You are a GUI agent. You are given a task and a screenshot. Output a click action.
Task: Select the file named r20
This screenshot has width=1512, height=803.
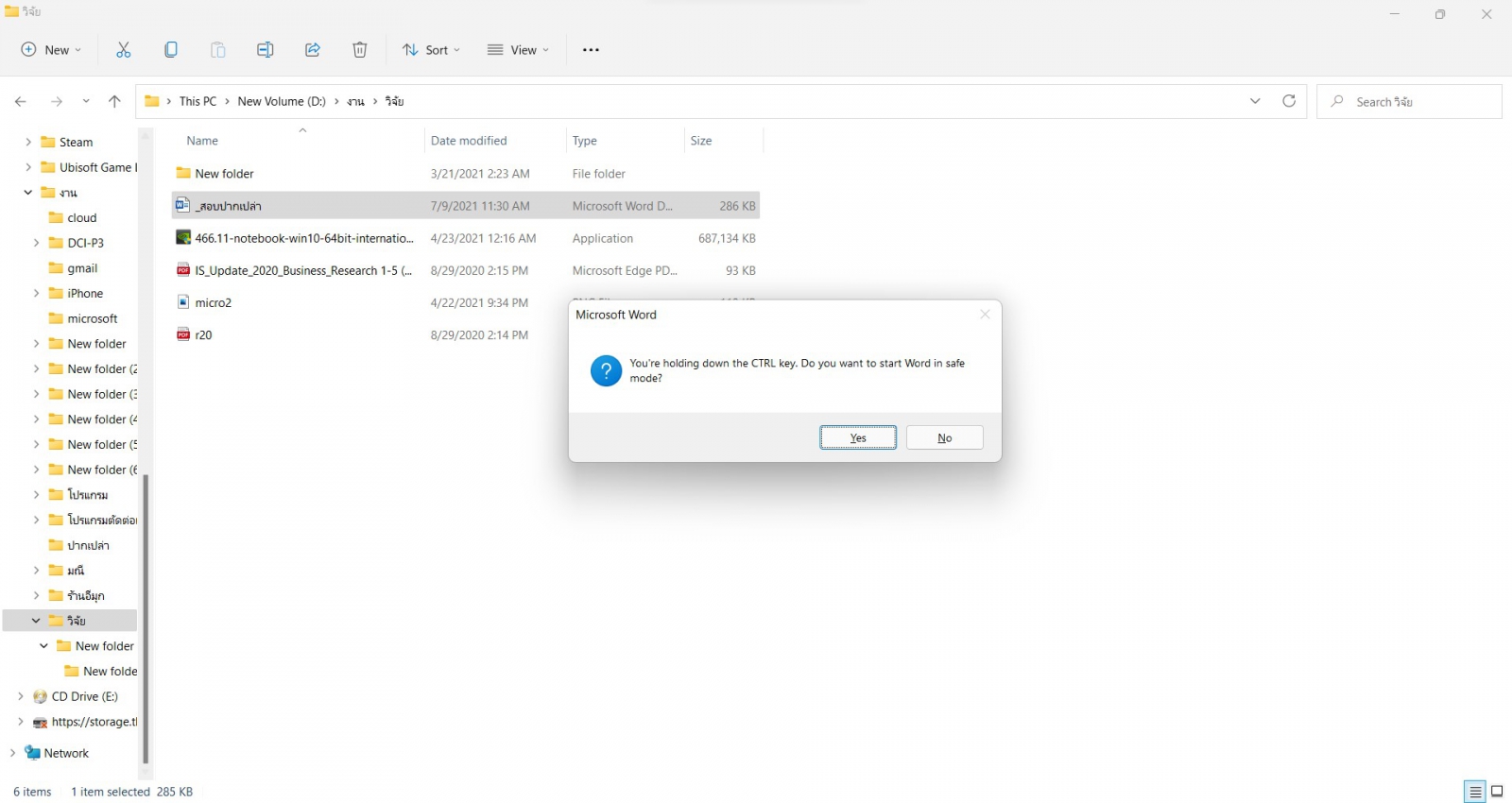point(203,334)
